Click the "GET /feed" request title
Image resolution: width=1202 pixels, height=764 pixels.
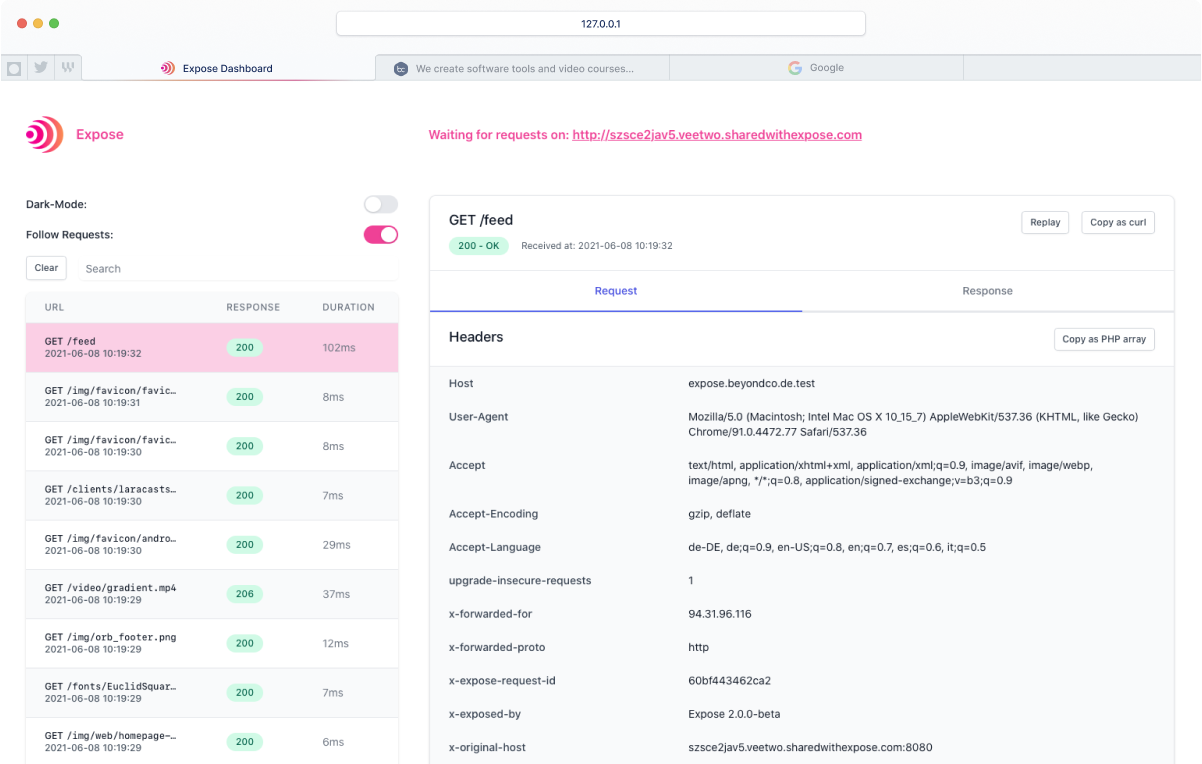pos(481,220)
